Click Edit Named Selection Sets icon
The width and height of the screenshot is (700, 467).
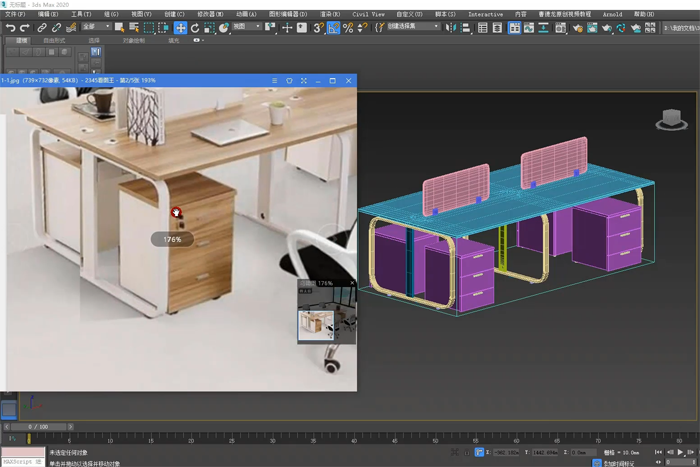click(379, 28)
